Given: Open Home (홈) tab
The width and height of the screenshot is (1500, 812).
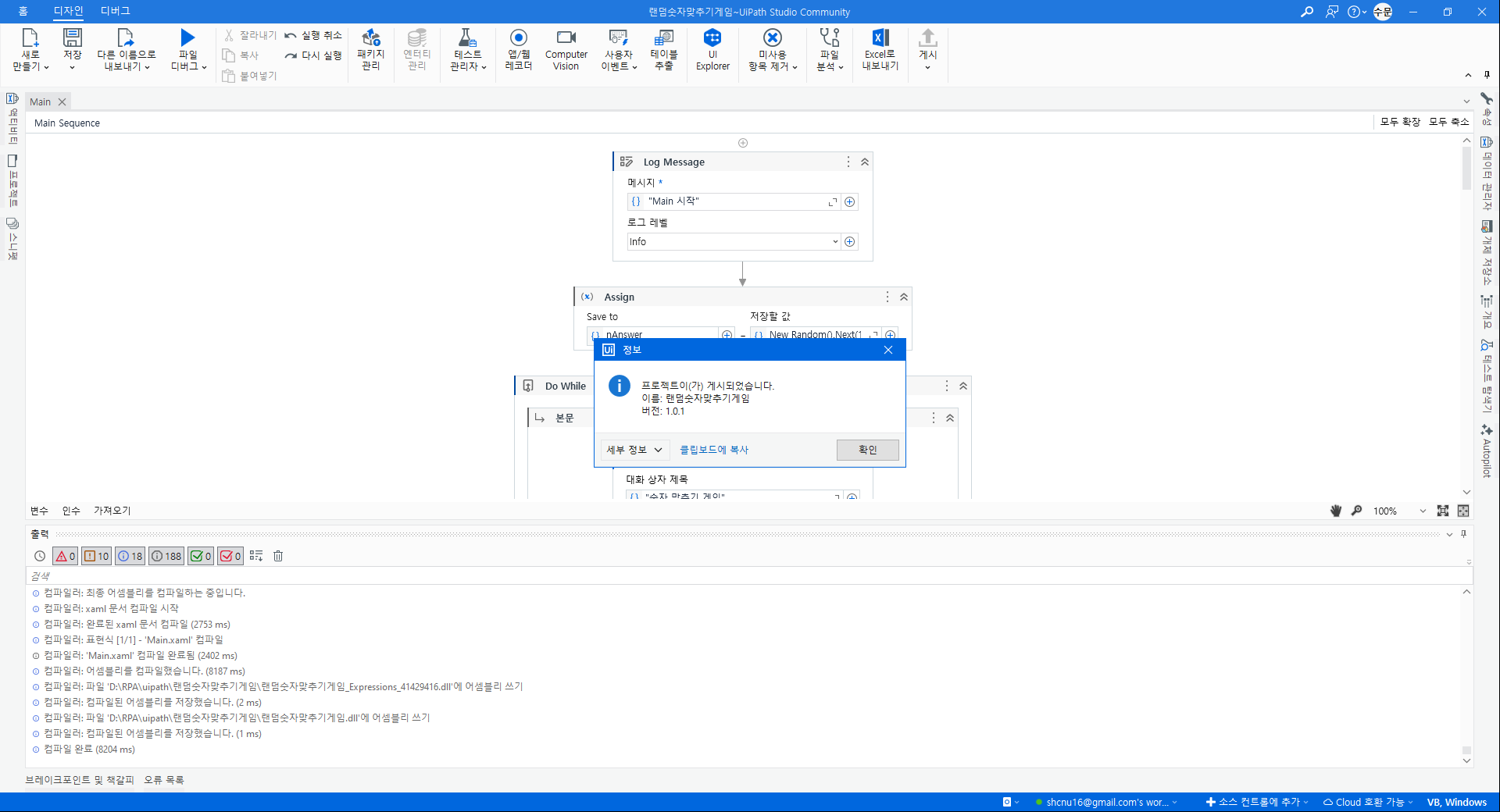Looking at the screenshot, I should 23,11.
